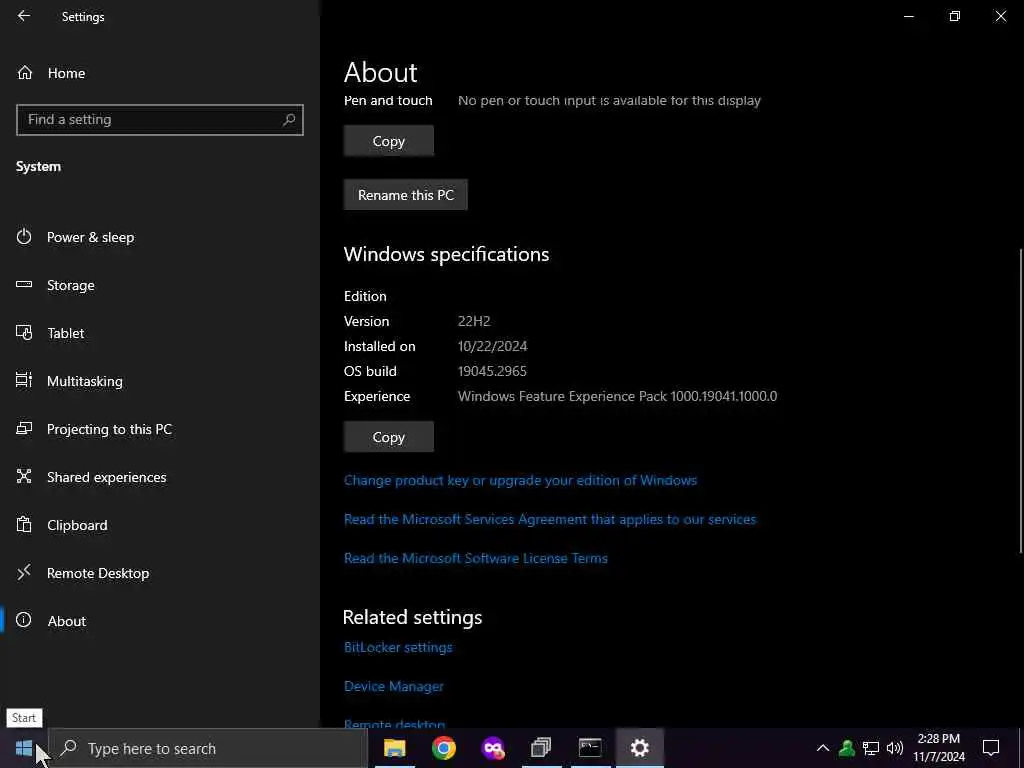
Task: Open Projecting to this PC
Action: tap(109, 429)
